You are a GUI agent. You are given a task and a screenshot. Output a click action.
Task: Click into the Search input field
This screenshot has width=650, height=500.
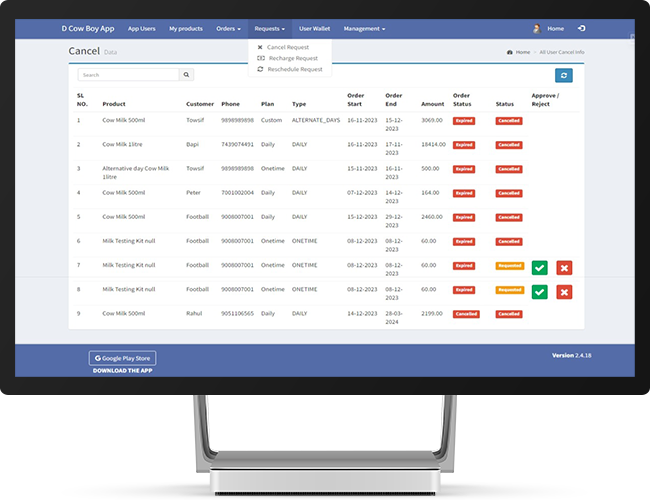coord(128,75)
